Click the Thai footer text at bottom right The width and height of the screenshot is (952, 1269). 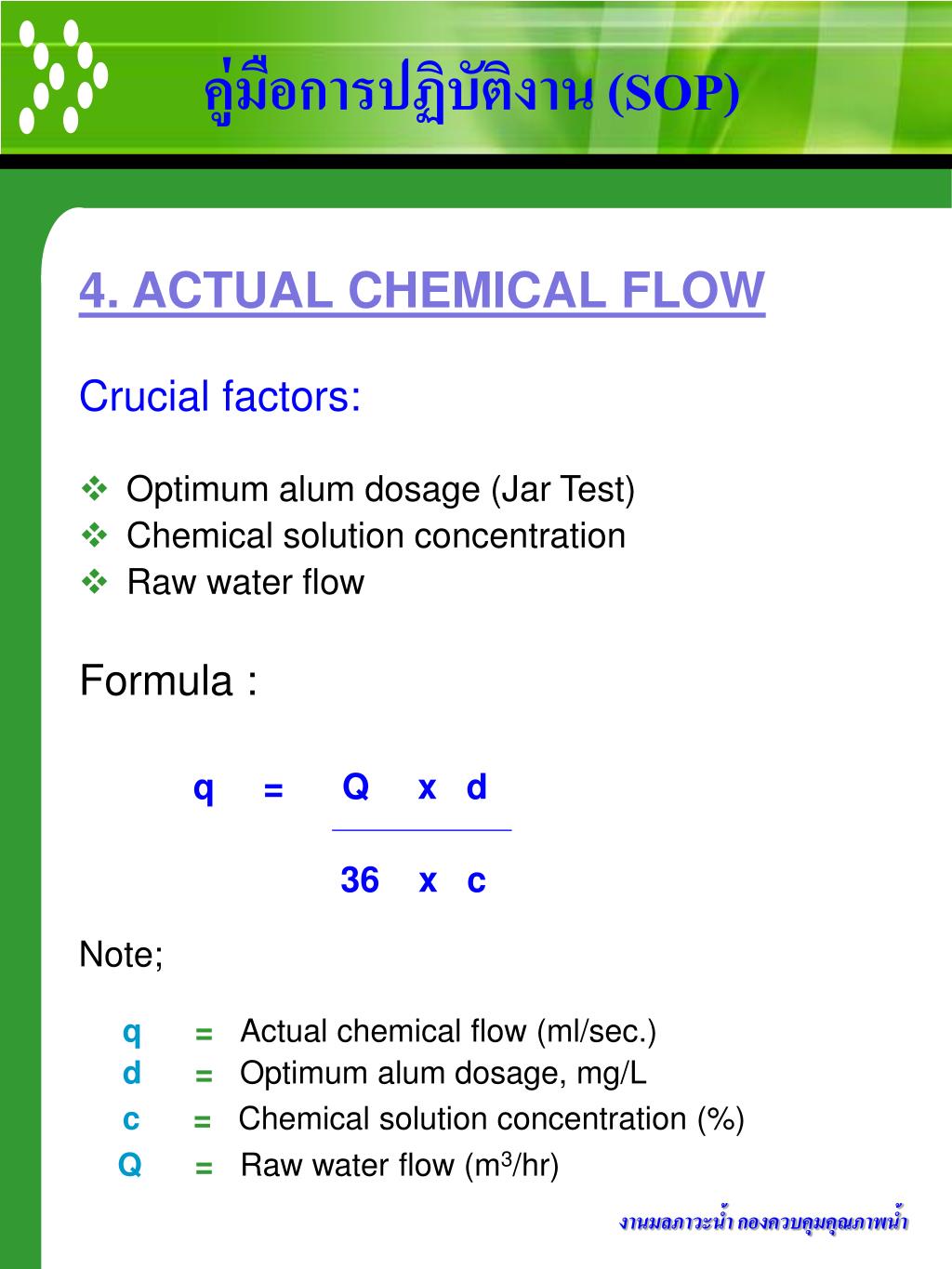click(763, 1222)
